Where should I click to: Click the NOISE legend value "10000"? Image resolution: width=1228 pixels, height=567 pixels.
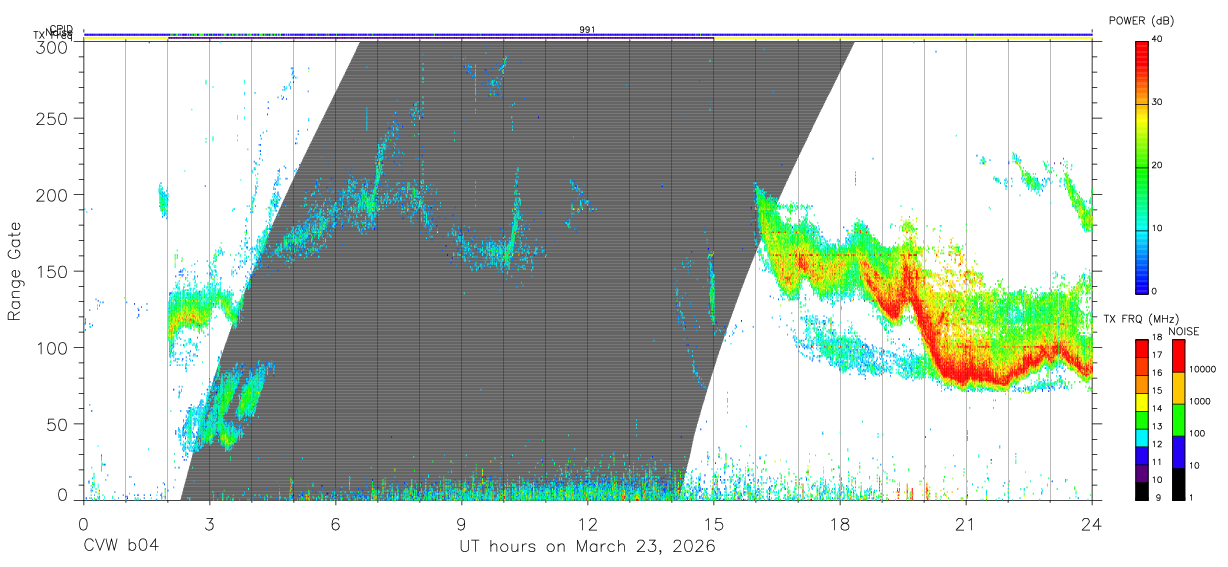coord(1201,370)
